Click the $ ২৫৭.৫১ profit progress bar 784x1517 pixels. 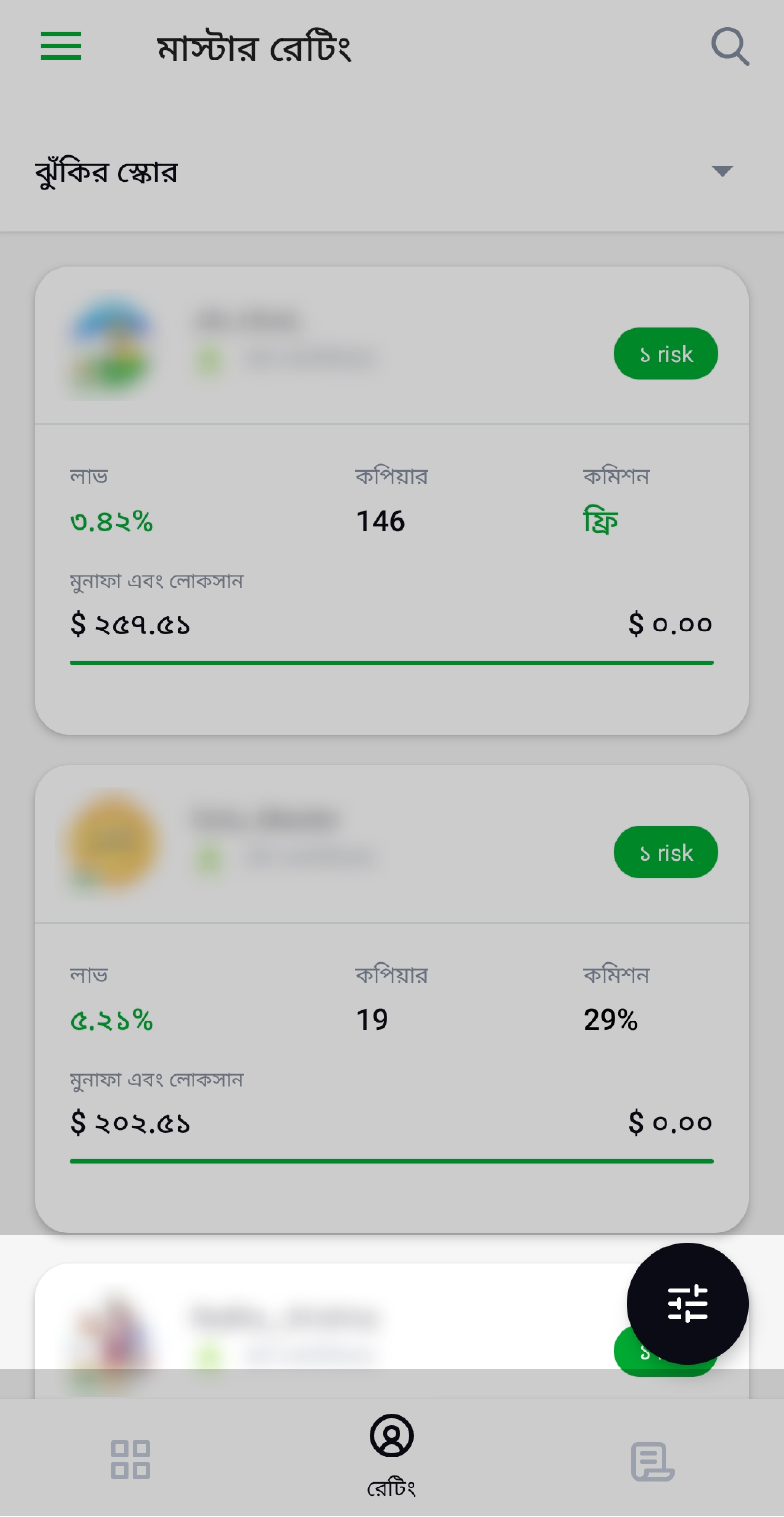coord(391,662)
